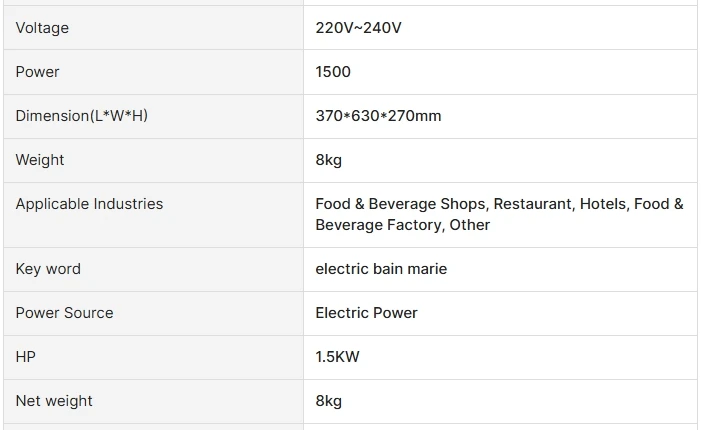Click the Dimension(L*W*H) label
The image size is (701, 430).
coord(81,116)
